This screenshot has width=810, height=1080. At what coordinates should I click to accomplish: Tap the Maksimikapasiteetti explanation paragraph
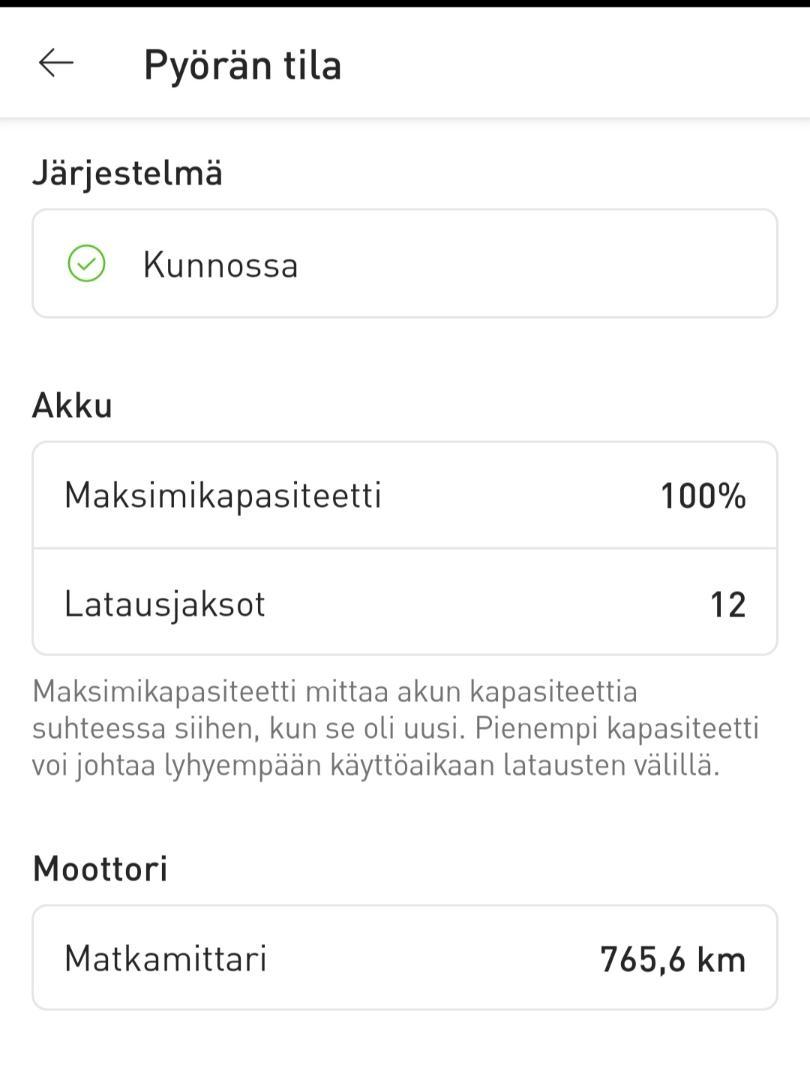click(x=395, y=728)
